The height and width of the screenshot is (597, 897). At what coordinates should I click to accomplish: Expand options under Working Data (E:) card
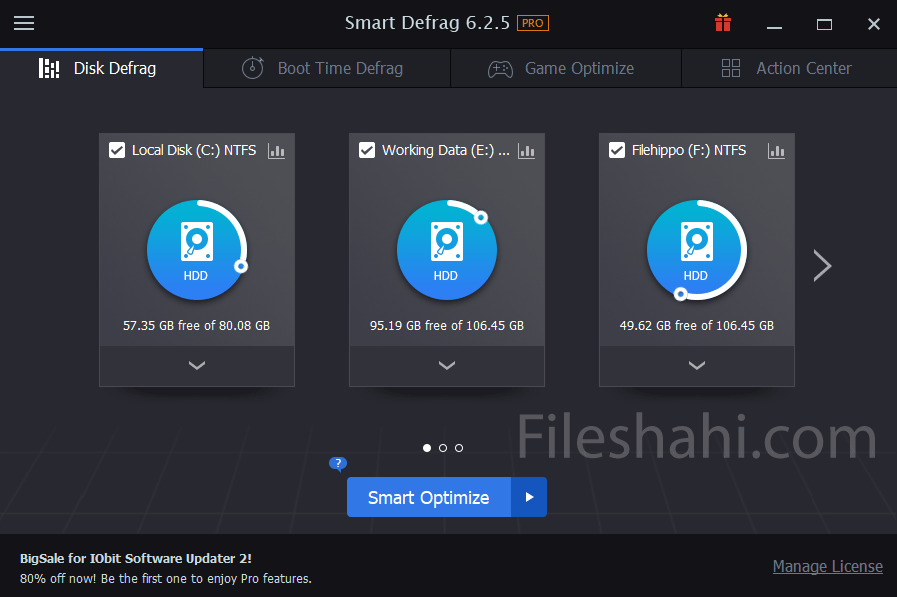point(447,366)
